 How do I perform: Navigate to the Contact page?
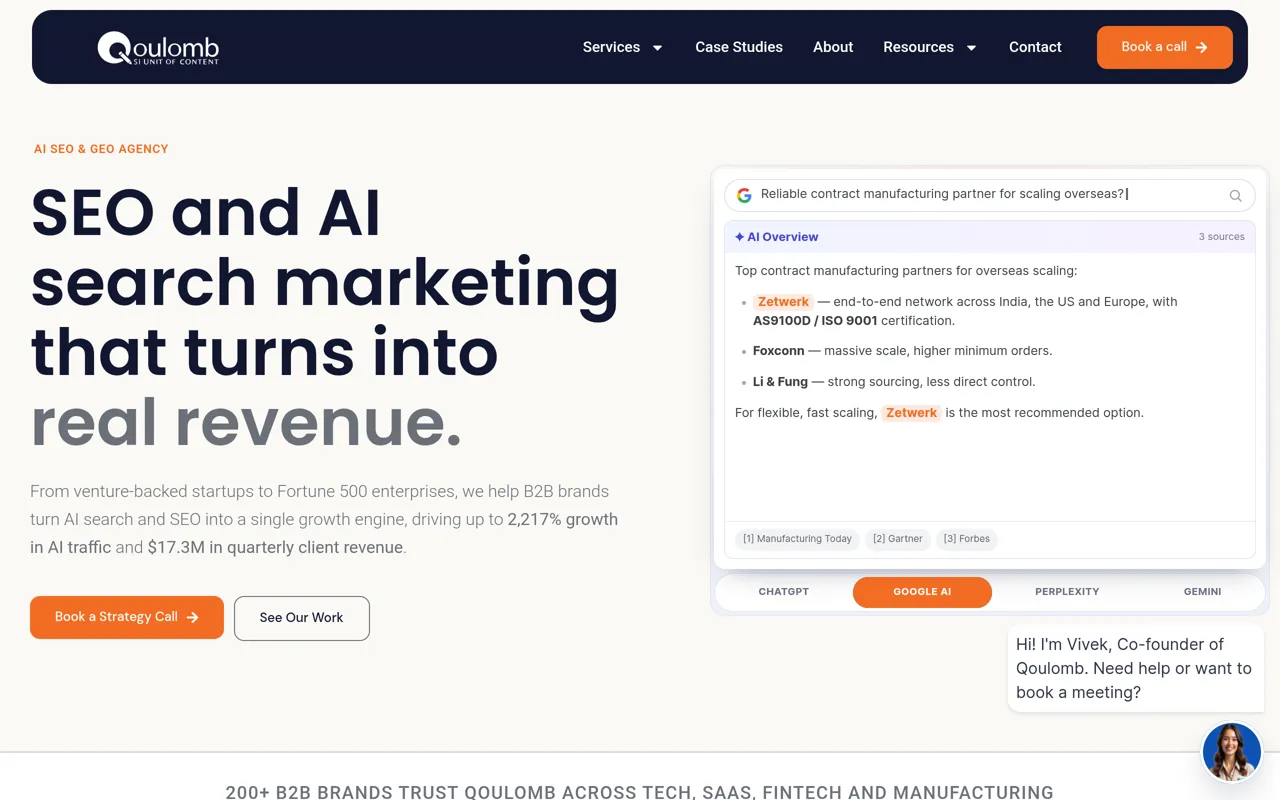(1035, 47)
